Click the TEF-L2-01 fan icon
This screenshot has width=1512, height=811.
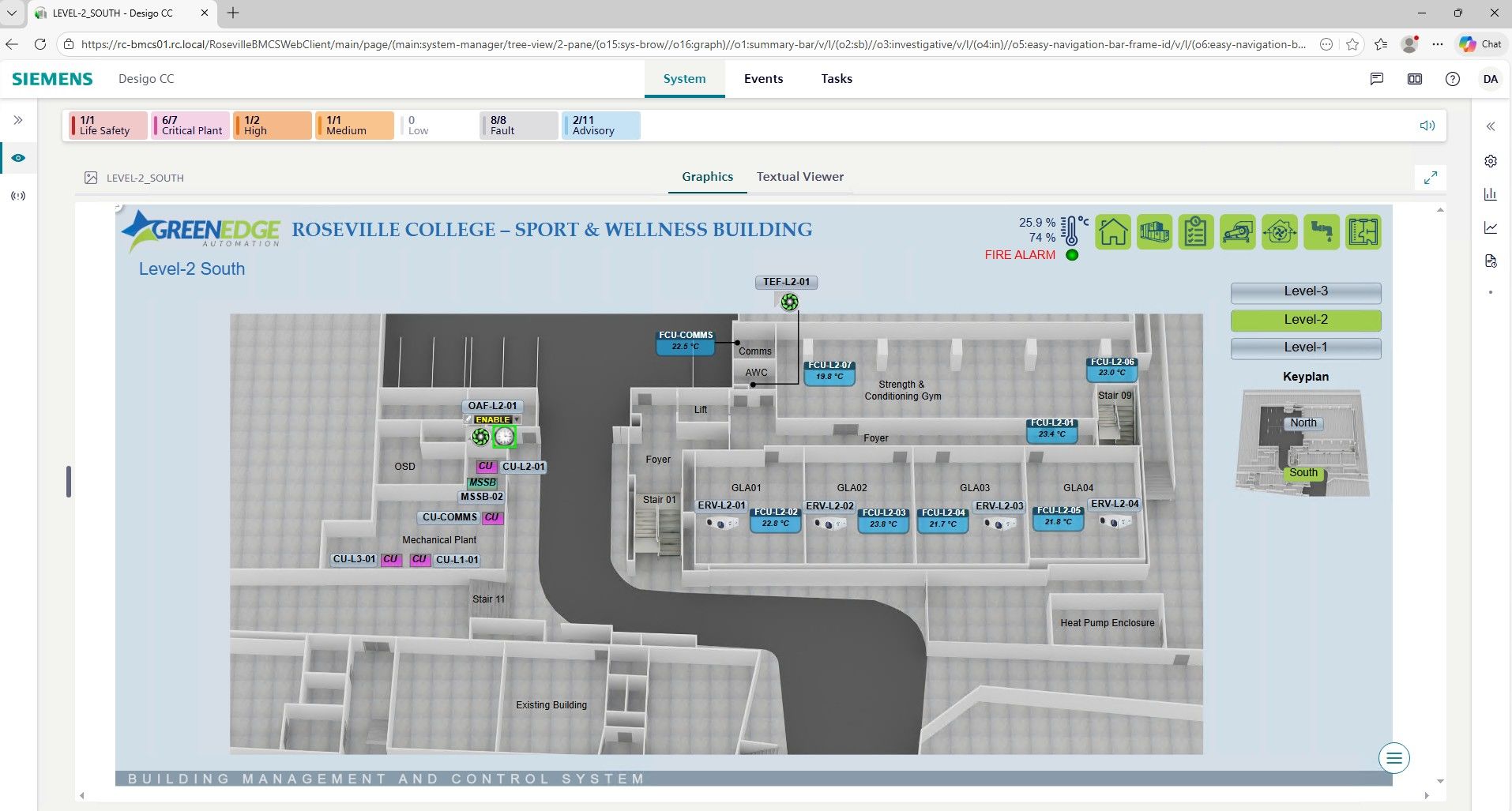(x=788, y=302)
